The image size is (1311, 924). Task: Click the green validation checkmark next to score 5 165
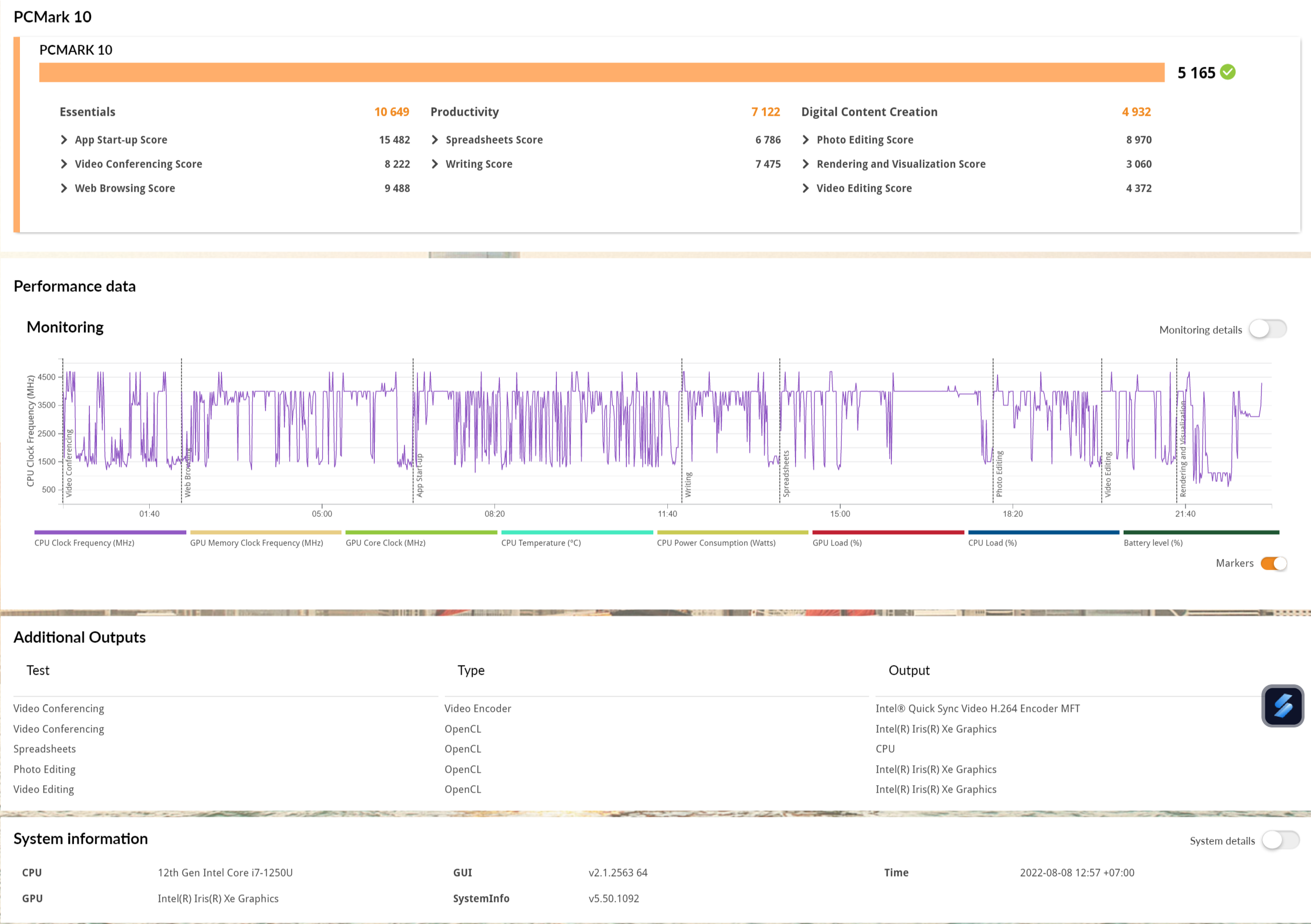click(1227, 73)
